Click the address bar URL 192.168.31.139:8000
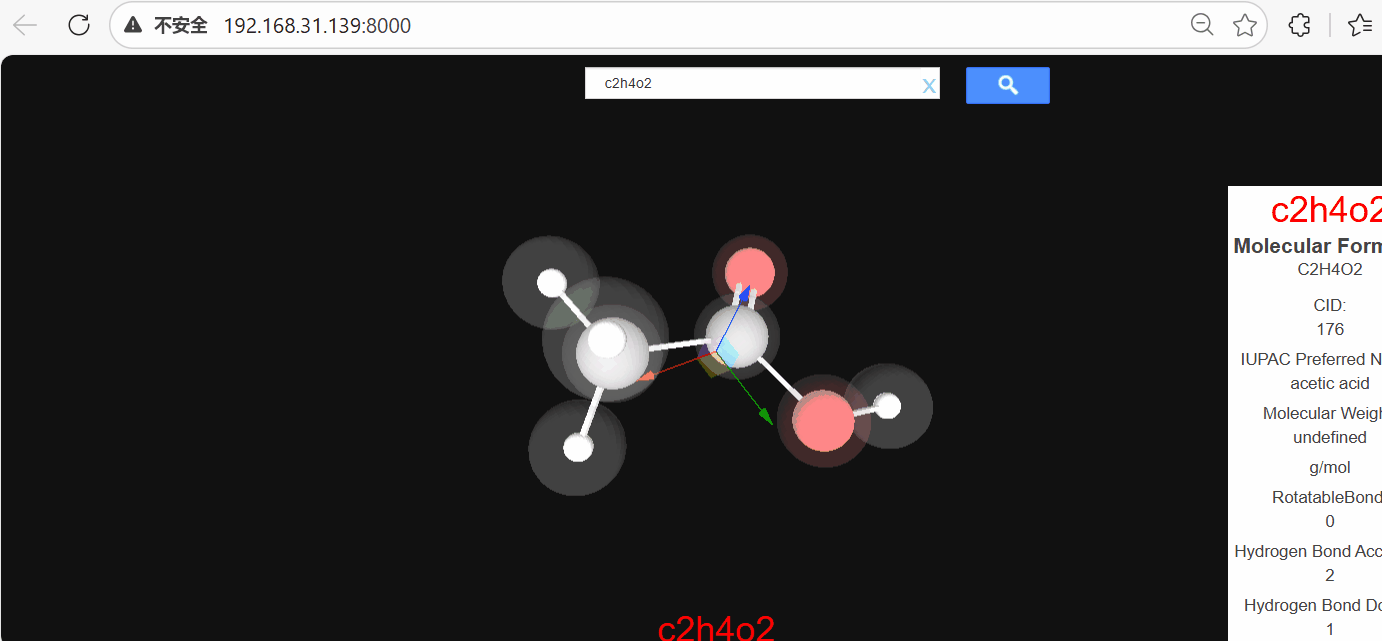The image size is (1382, 641). click(x=317, y=26)
